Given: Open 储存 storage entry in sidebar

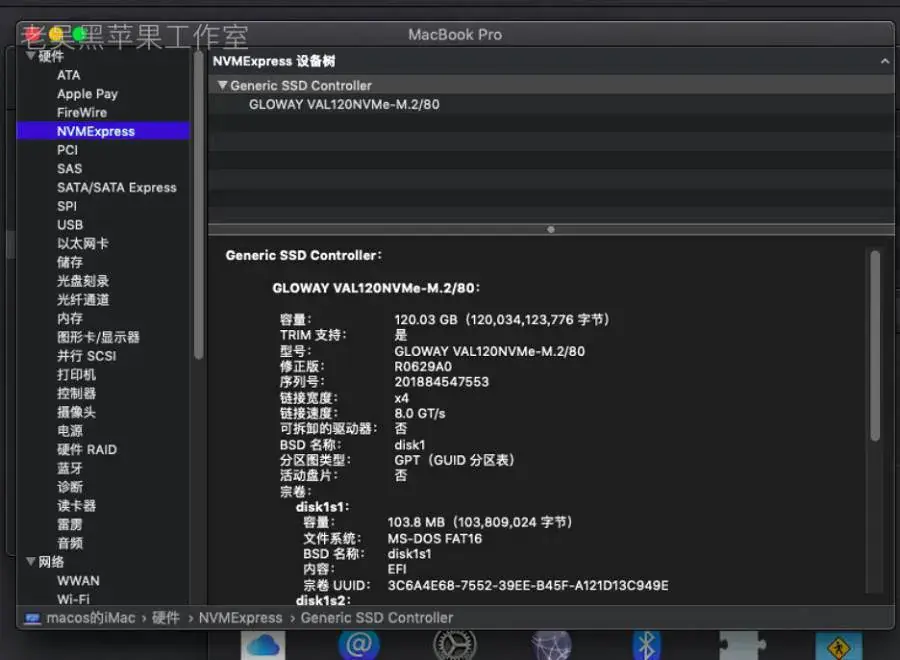Looking at the screenshot, I should [x=70, y=262].
